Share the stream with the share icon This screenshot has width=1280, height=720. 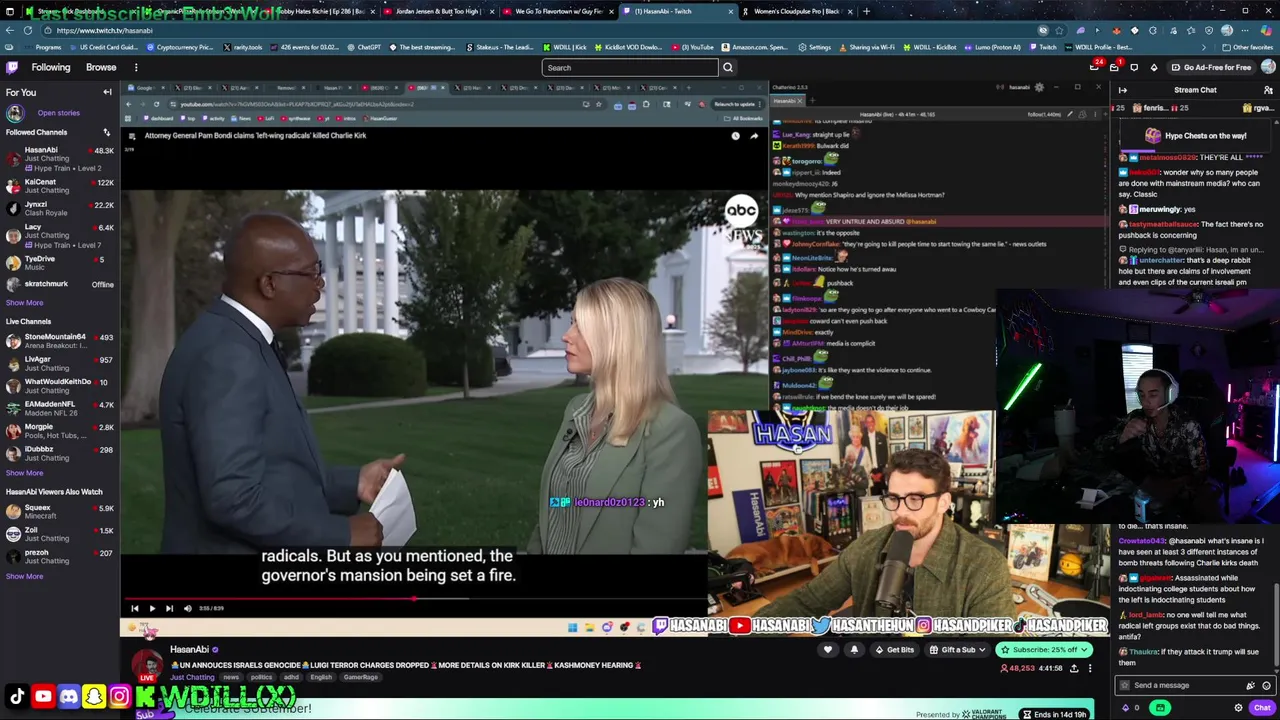(x=1074, y=668)
